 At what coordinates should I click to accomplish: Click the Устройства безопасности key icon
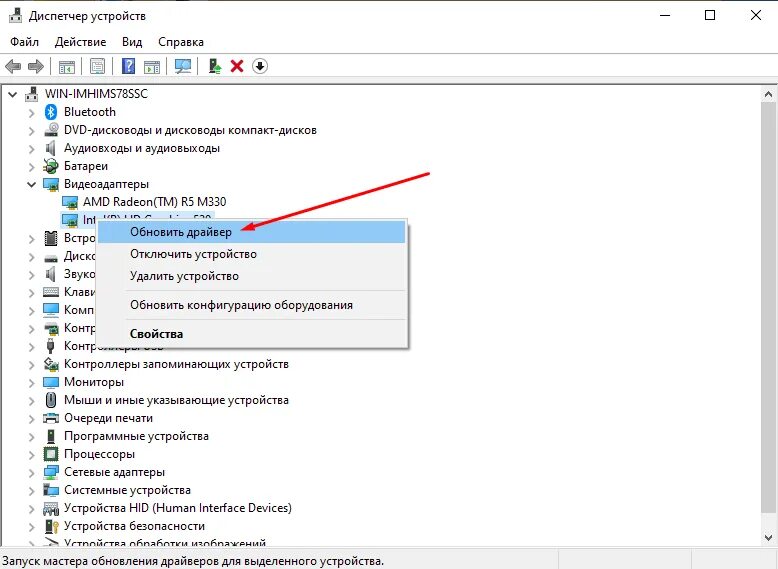51,526
